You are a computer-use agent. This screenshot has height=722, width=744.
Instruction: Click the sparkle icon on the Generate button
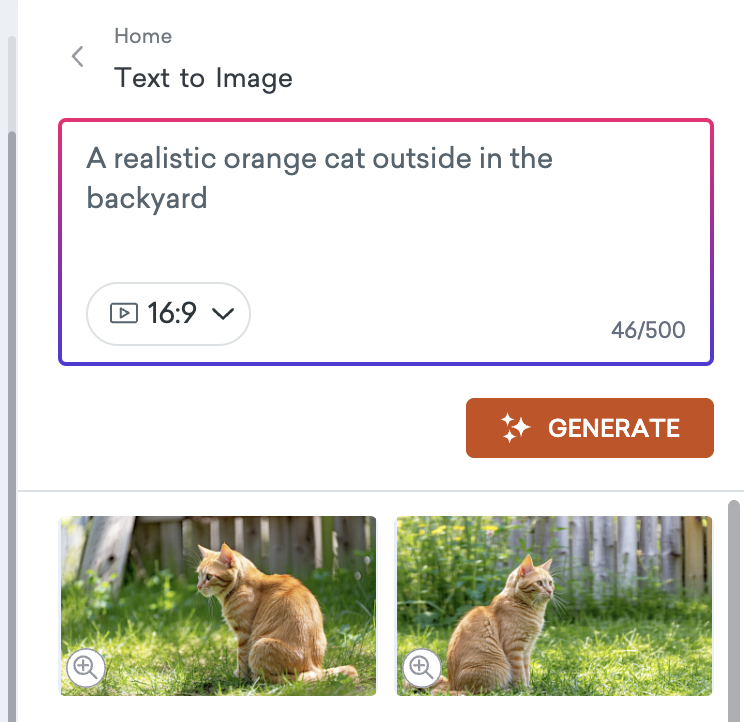[x=515, y=428]
